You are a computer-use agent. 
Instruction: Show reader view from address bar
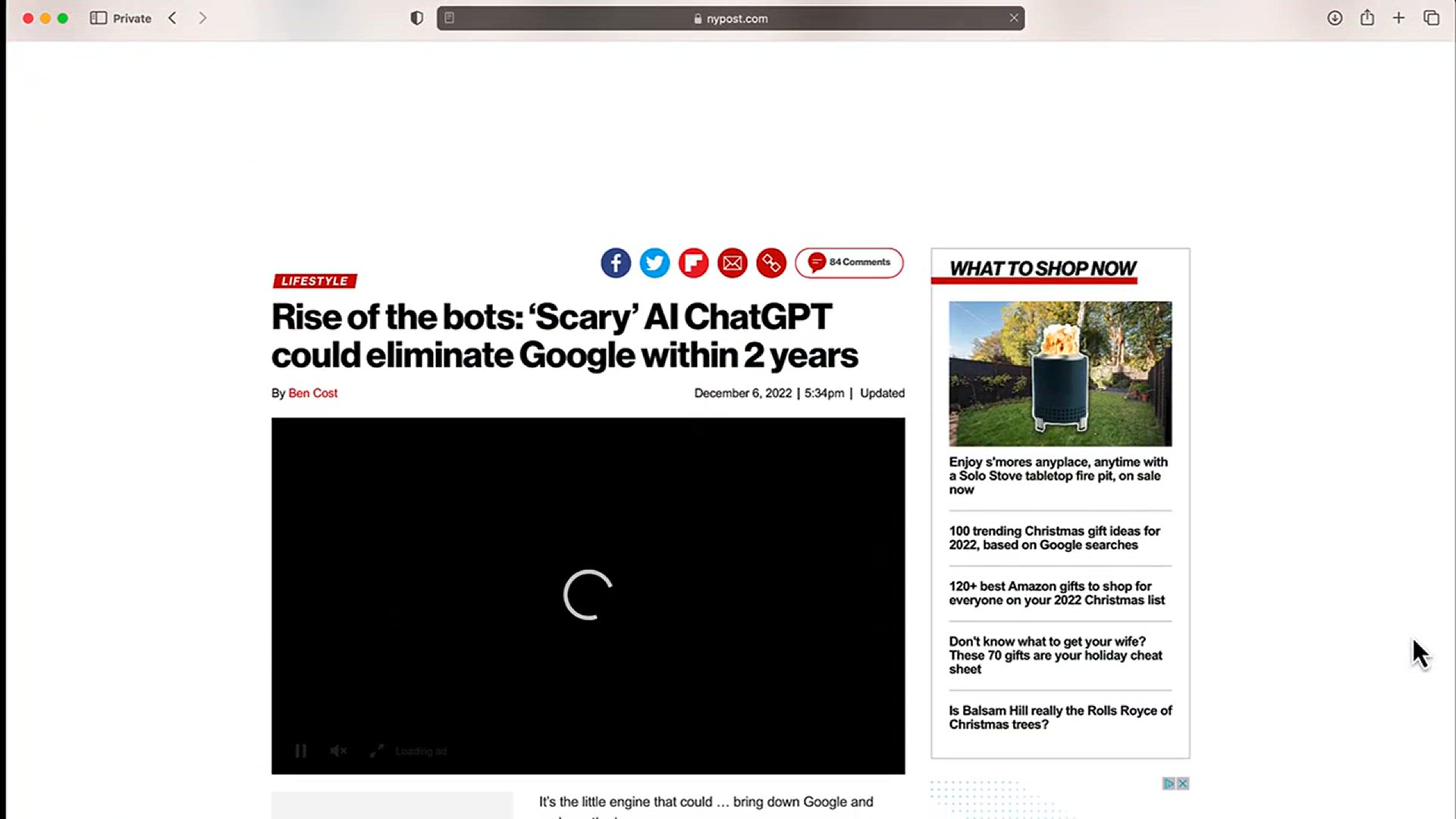[450, 18]
